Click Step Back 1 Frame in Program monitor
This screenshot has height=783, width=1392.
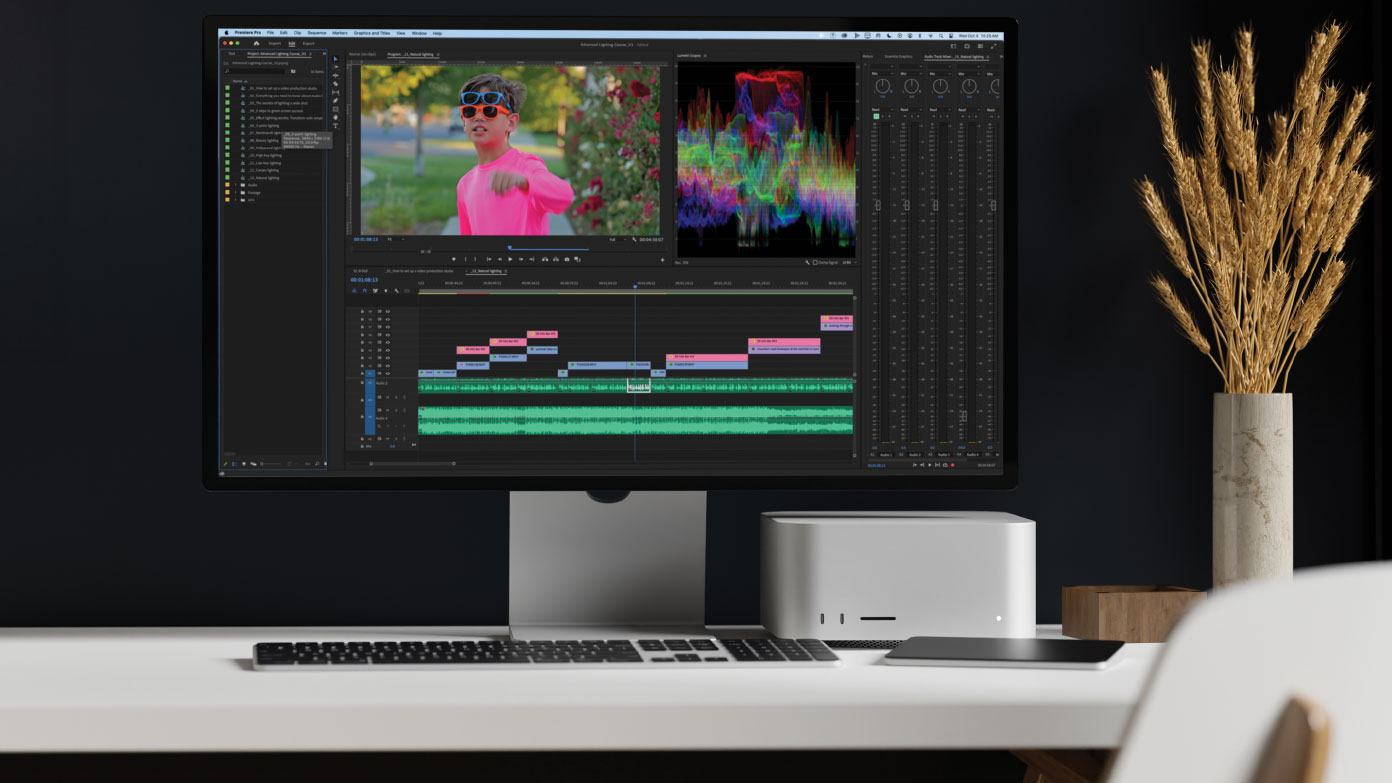click(x=500, y=259)
